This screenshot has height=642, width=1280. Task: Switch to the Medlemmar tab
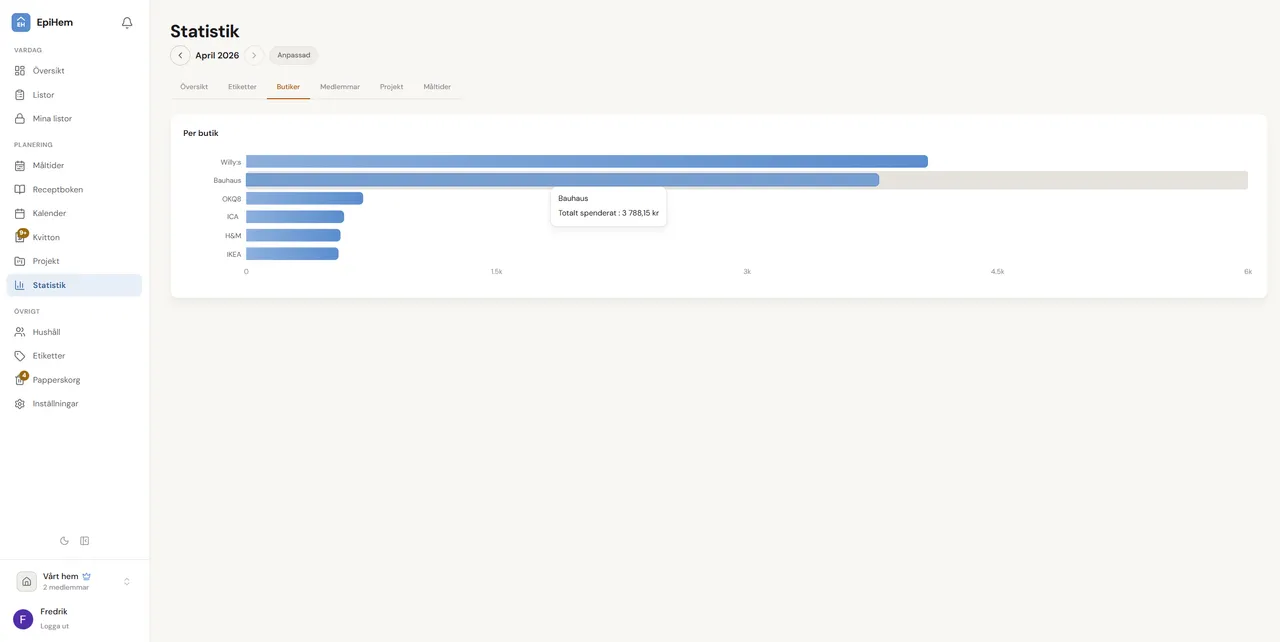pyautogui.click(x=340, y=87)
